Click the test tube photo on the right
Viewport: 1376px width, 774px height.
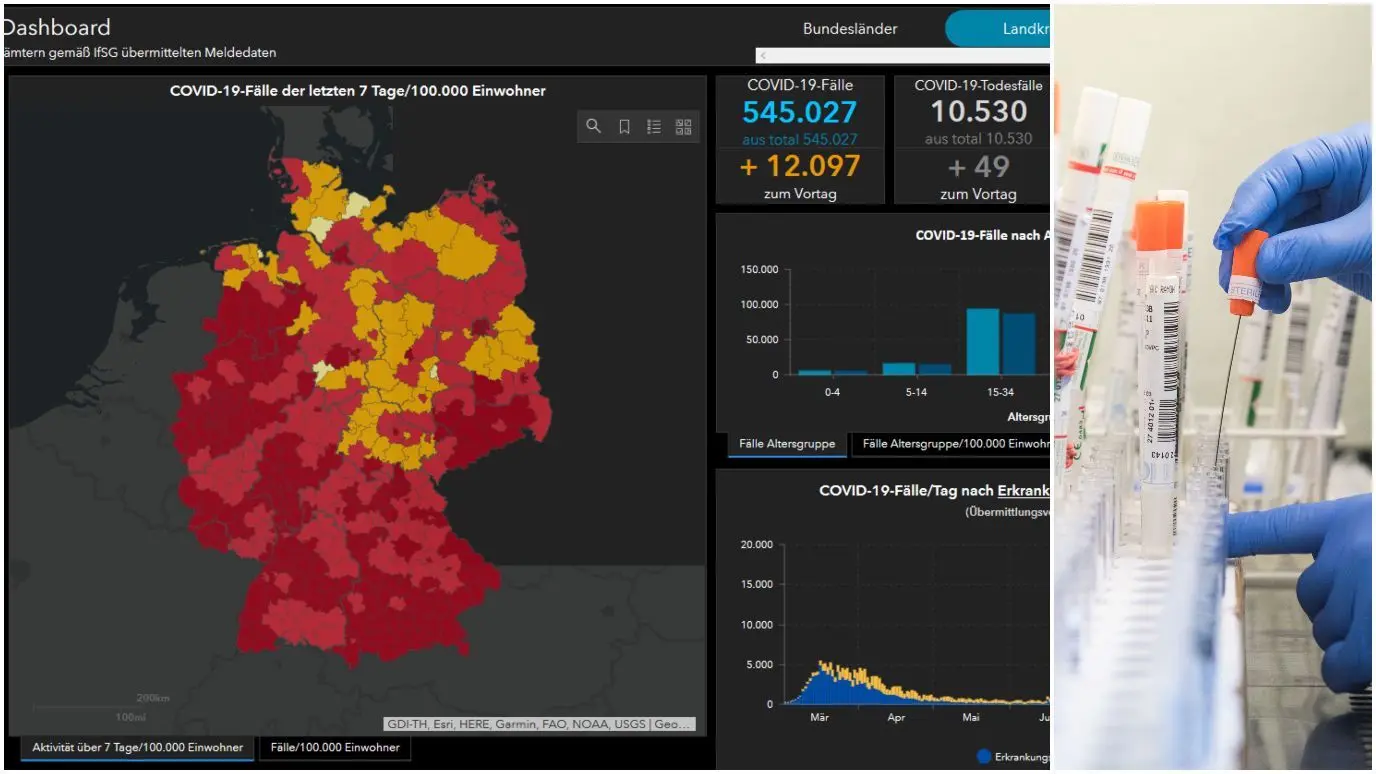pos(1213,387)
